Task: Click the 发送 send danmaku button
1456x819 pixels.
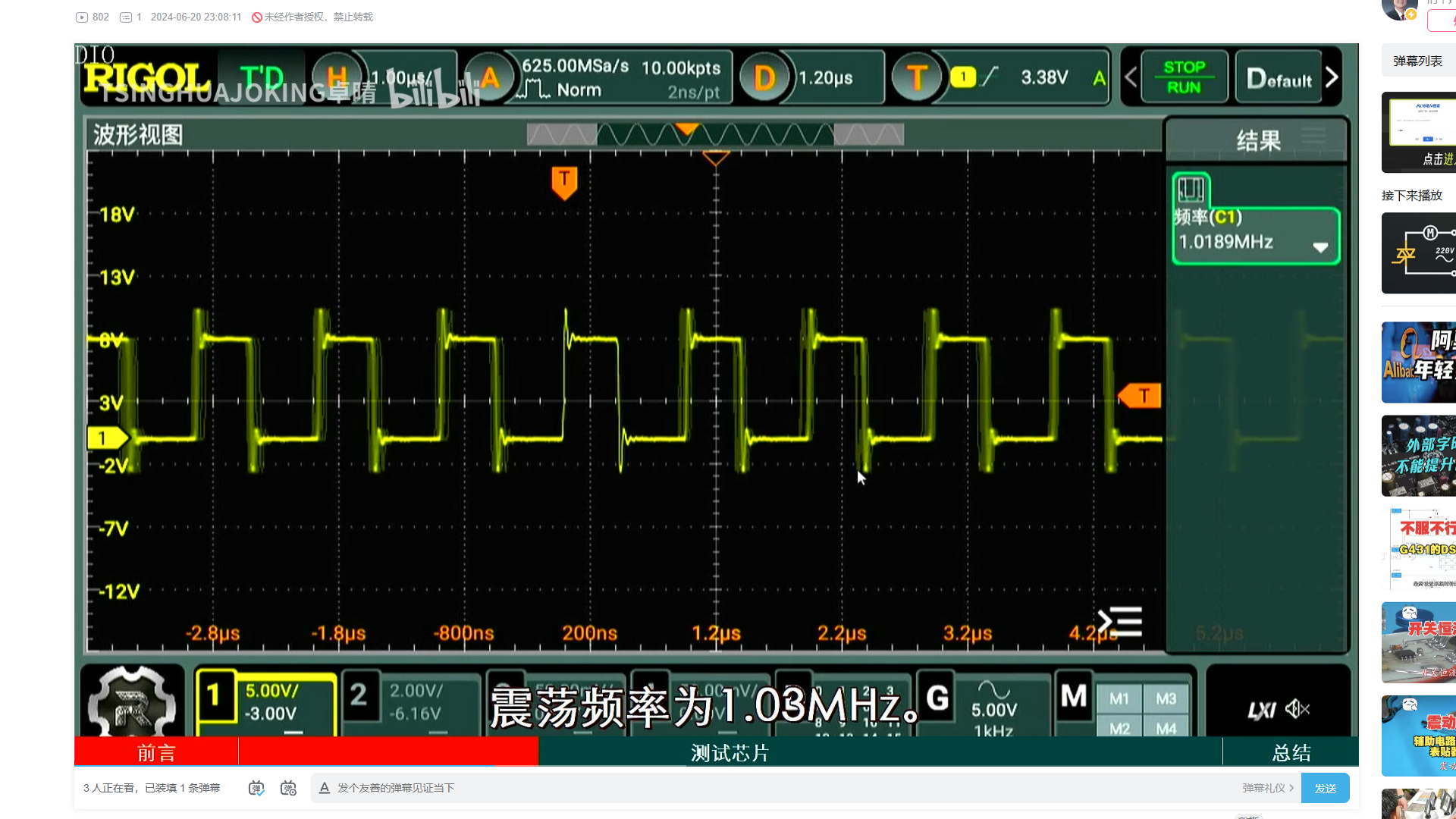Action: (1325, 788)
